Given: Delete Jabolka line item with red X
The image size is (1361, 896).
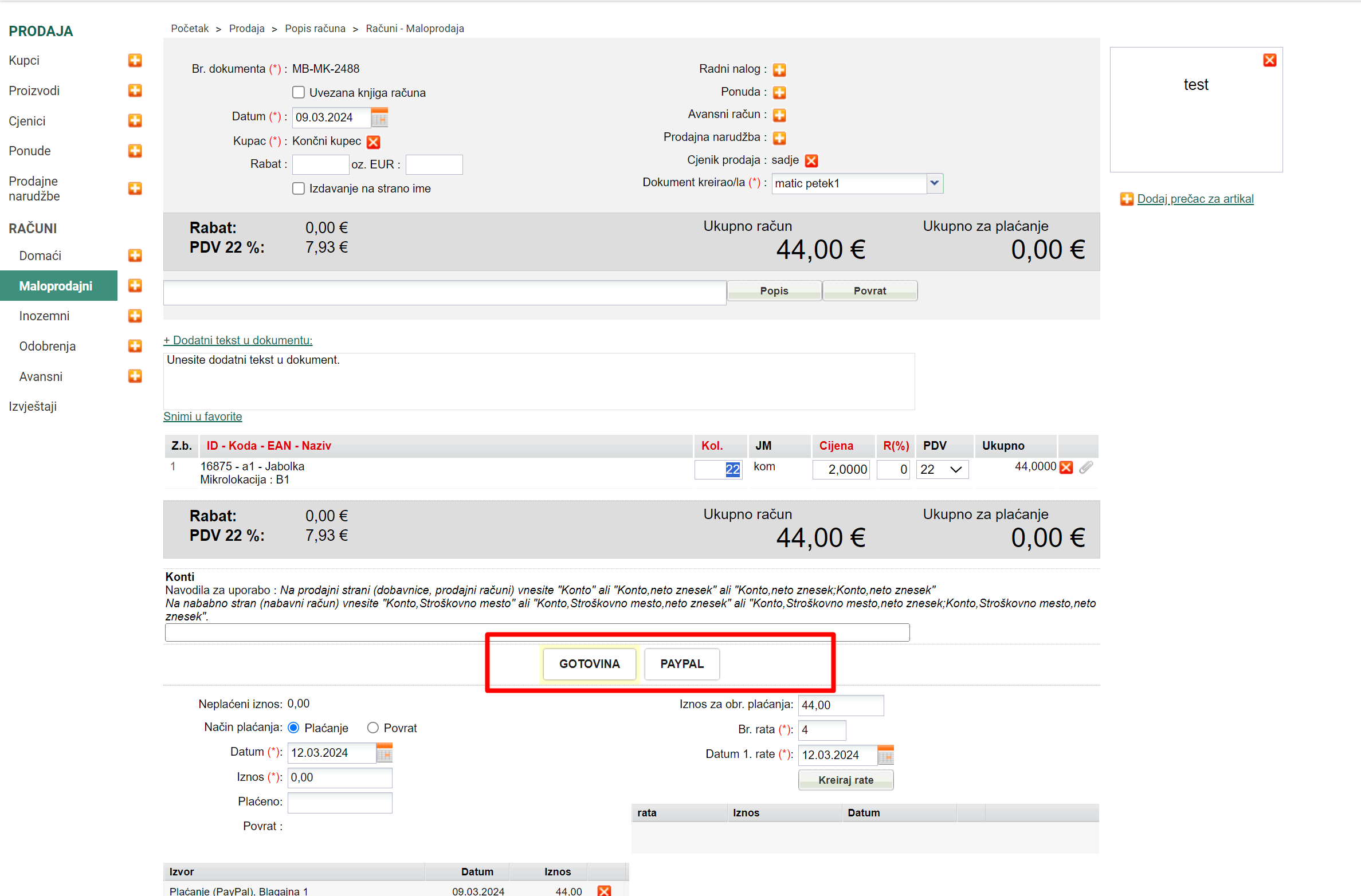Looking at the screenshot, I should coord(1066,467).
